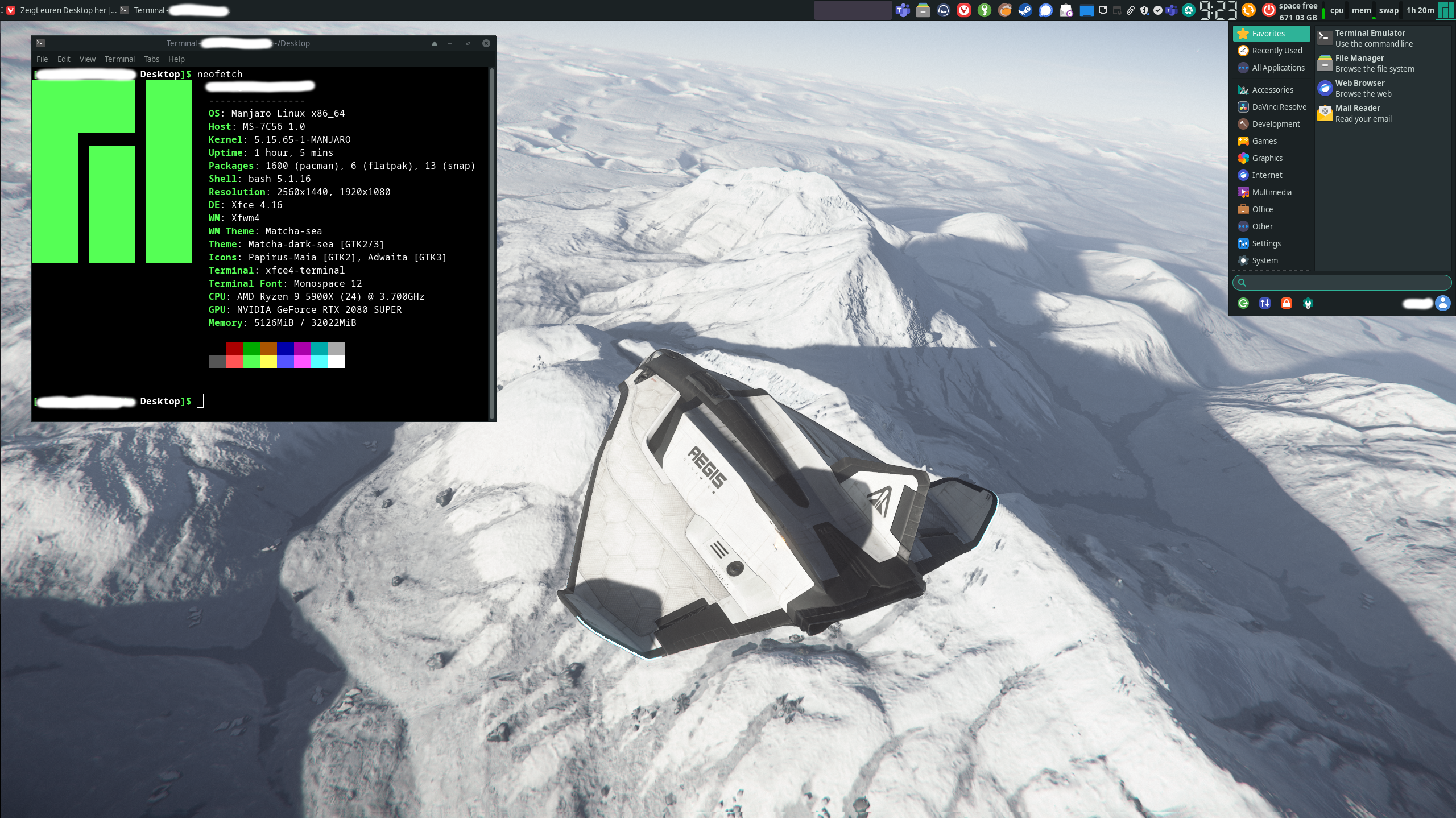The height and width of the screenshot is (819, 1456).
Task: Open the System category
Action: point(1272,260)
